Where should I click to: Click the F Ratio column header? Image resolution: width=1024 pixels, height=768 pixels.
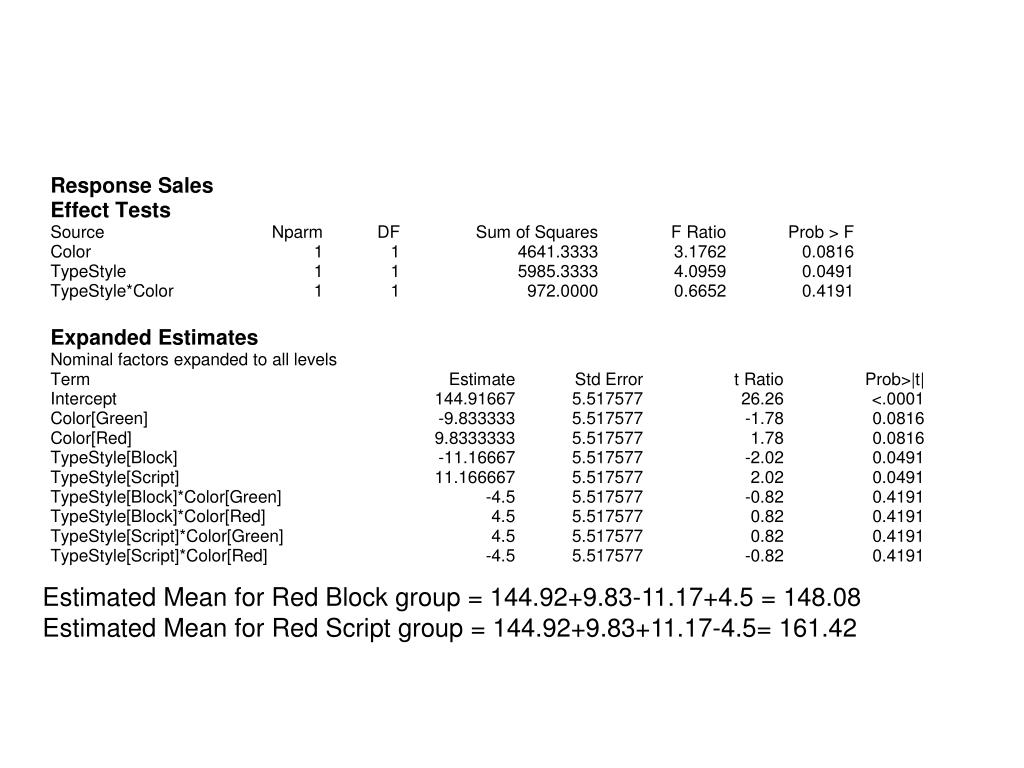point(699,232)
